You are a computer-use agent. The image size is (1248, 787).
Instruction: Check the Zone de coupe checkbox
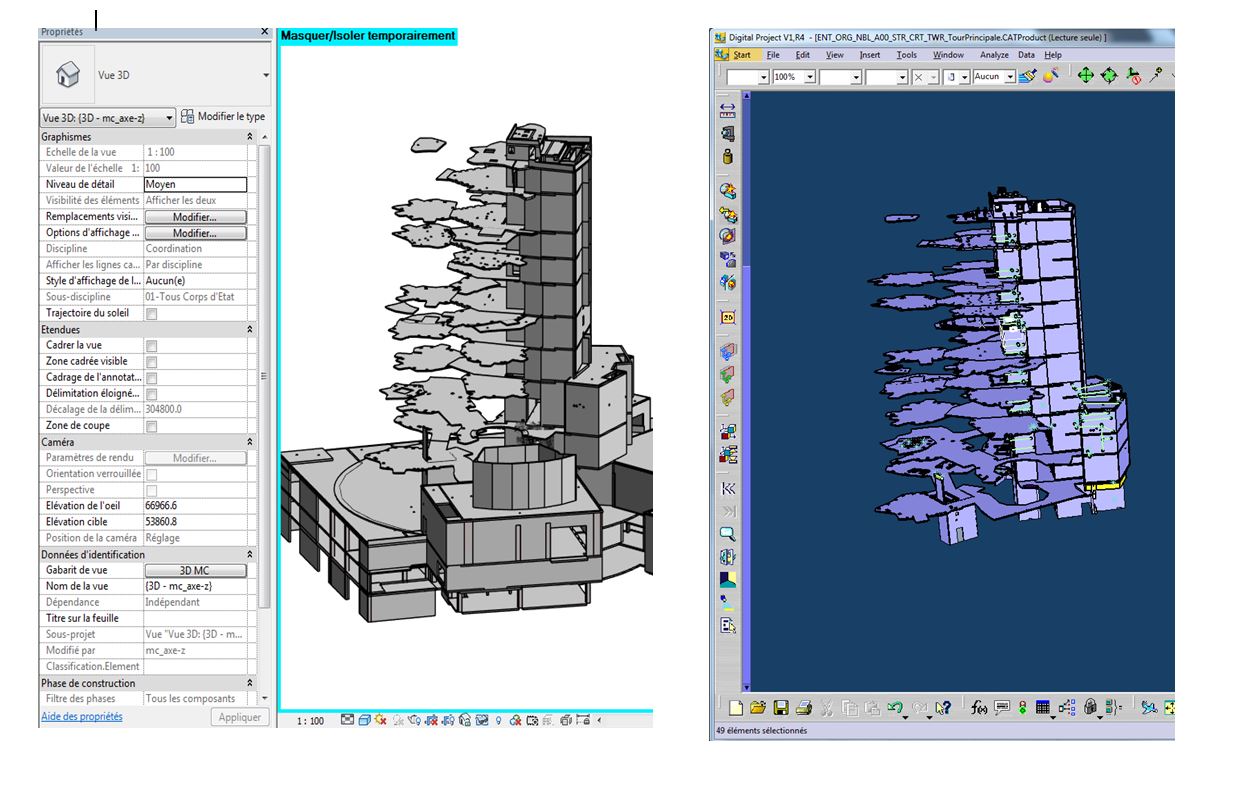pyautogui.click(x=152, y=427)
